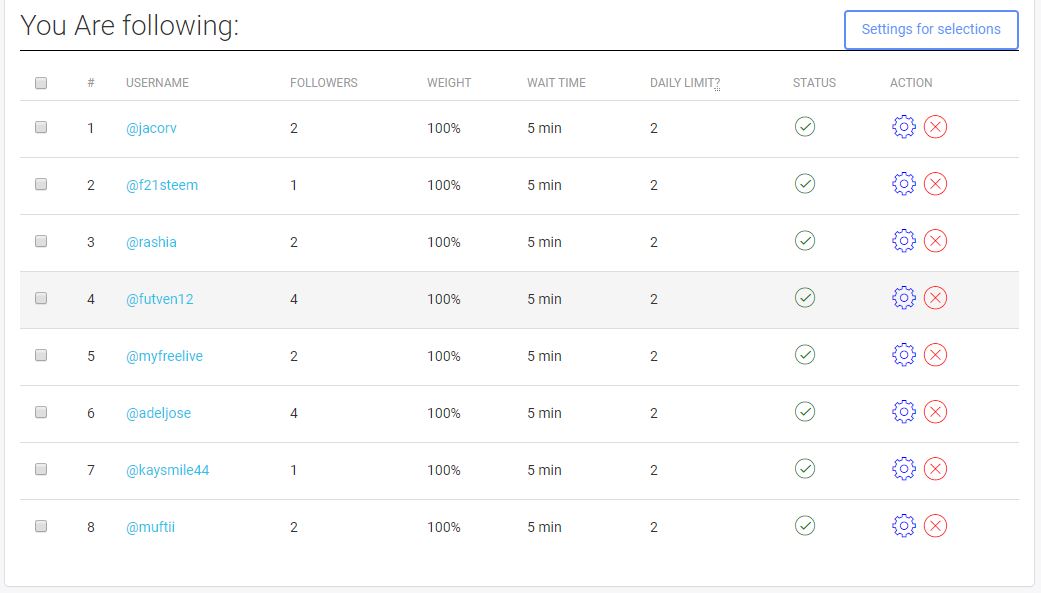Visit the @rashia username link
The width and height of the screenshot is (1041, 593).
click(x=151, y=242)
